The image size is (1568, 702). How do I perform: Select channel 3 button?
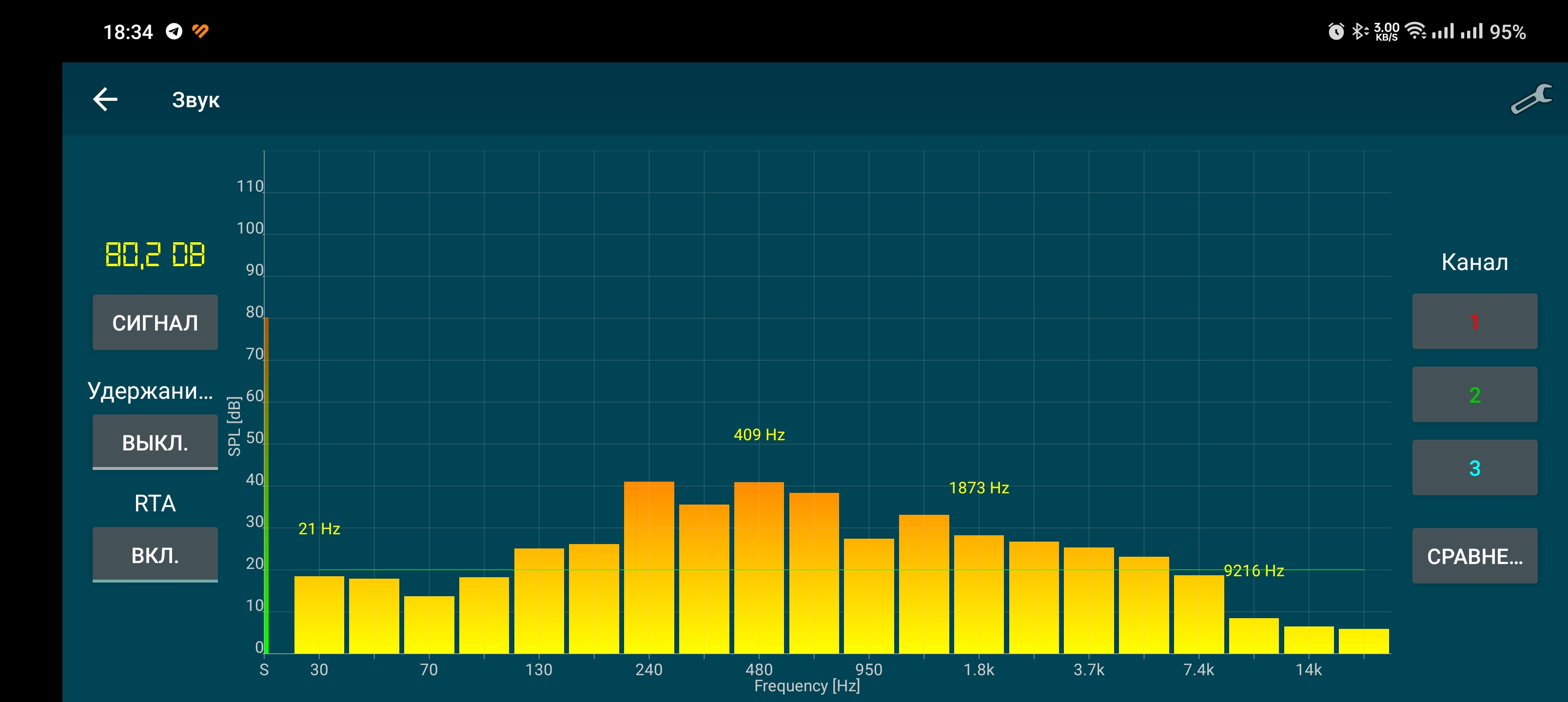(1474, 468)
